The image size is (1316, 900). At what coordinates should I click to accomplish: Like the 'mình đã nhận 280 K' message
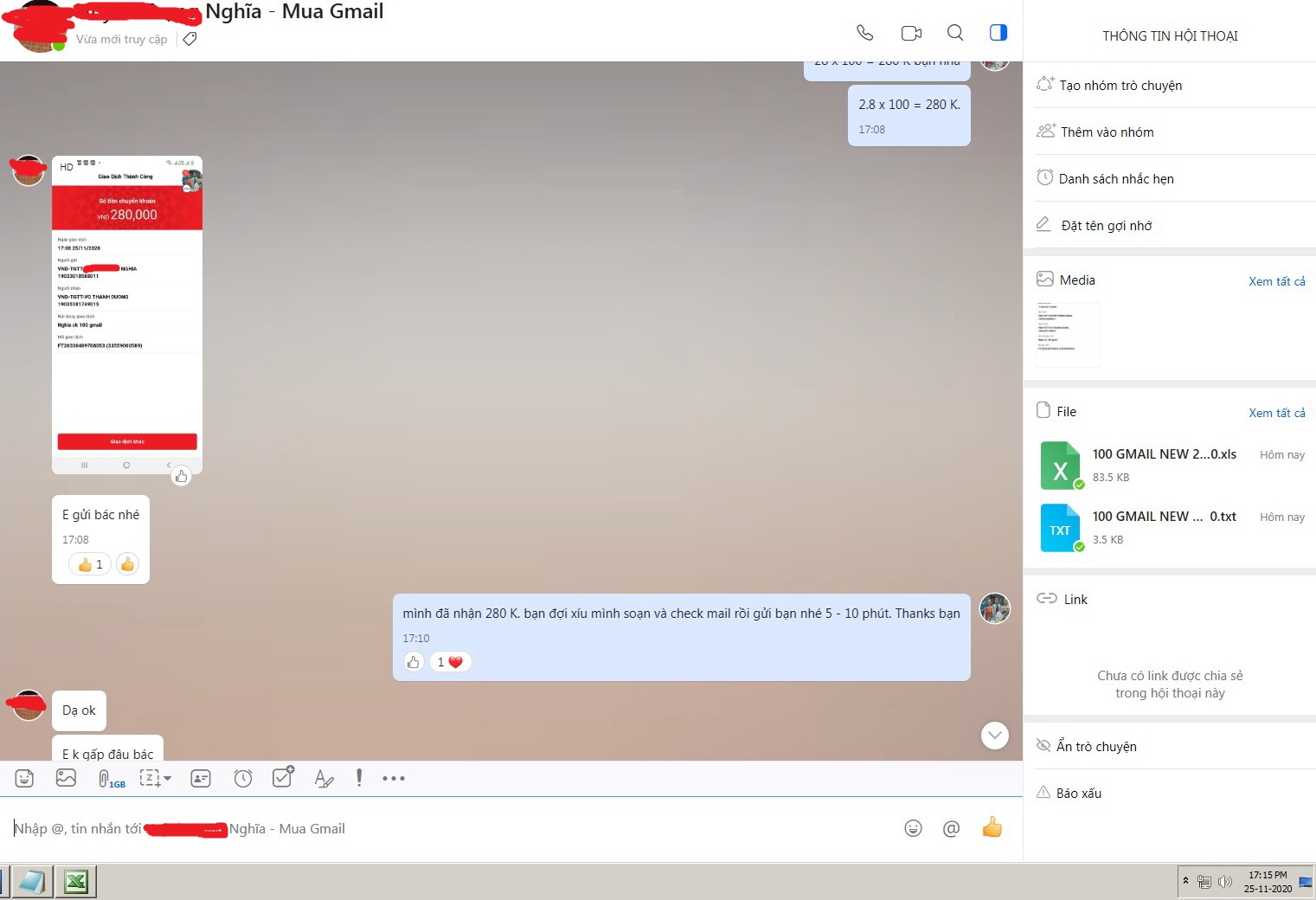(414, 662)
